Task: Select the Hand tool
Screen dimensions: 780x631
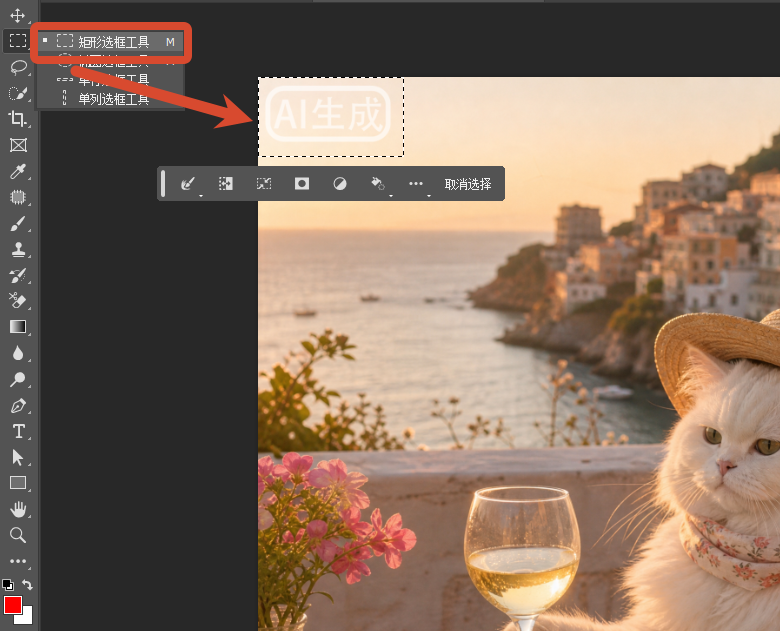Action: pyautogui.click(x=18, y=509)
